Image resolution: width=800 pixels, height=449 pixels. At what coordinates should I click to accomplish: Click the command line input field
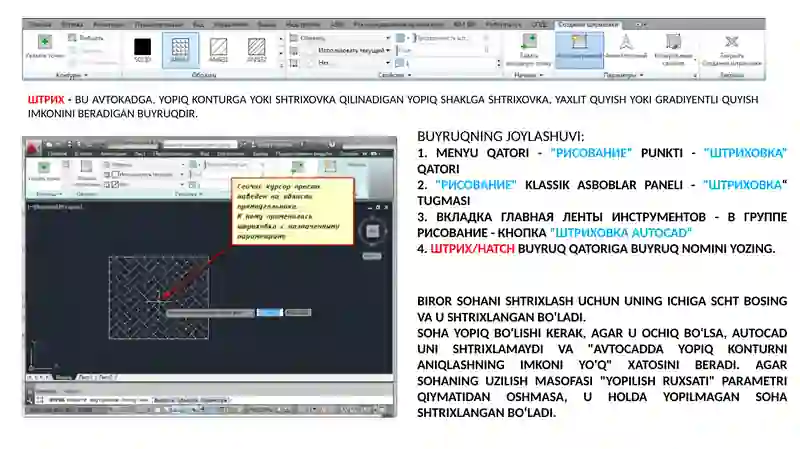click(x=214, y=400)
